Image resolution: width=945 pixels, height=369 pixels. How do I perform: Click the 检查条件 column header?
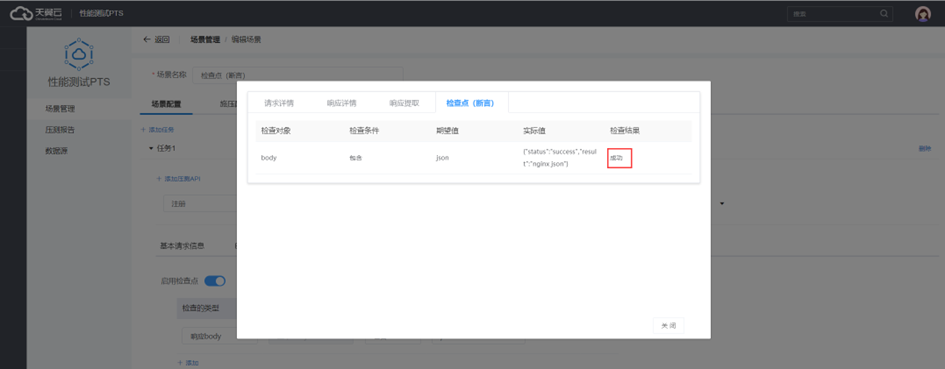(x=363, y=131)
